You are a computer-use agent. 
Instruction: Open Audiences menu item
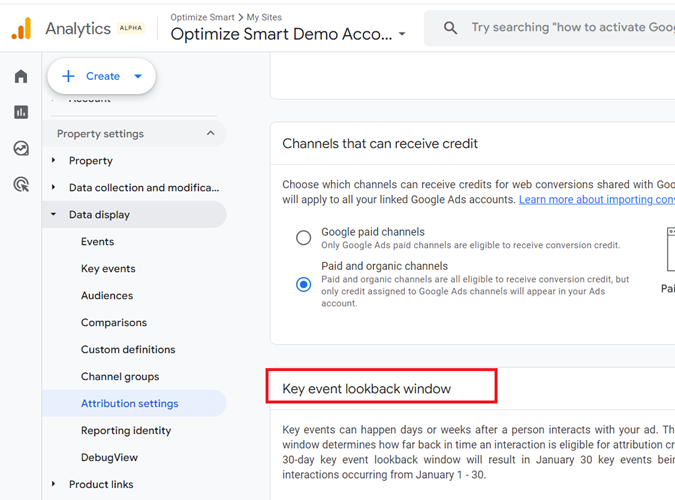click(107, 295)
